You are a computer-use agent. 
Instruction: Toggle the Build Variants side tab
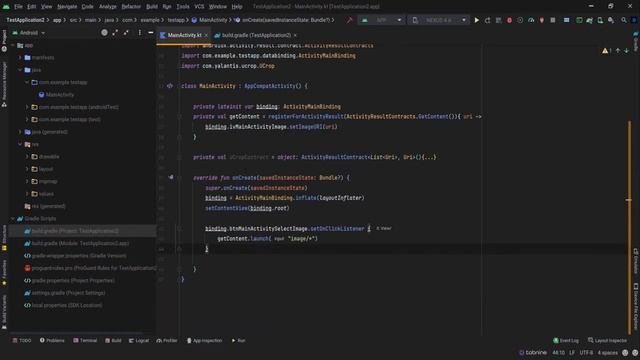[4, 312]
